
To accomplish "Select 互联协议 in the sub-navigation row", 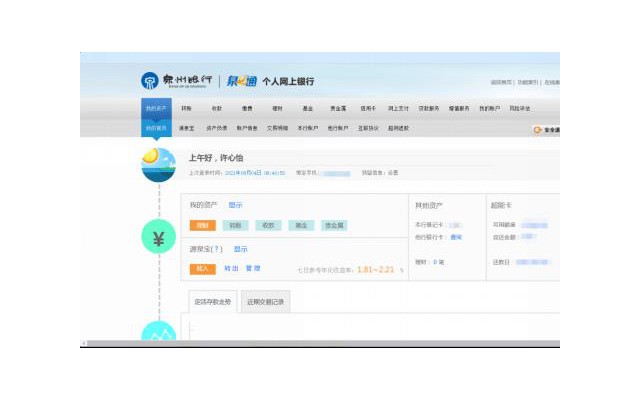I will pos(368,128).
